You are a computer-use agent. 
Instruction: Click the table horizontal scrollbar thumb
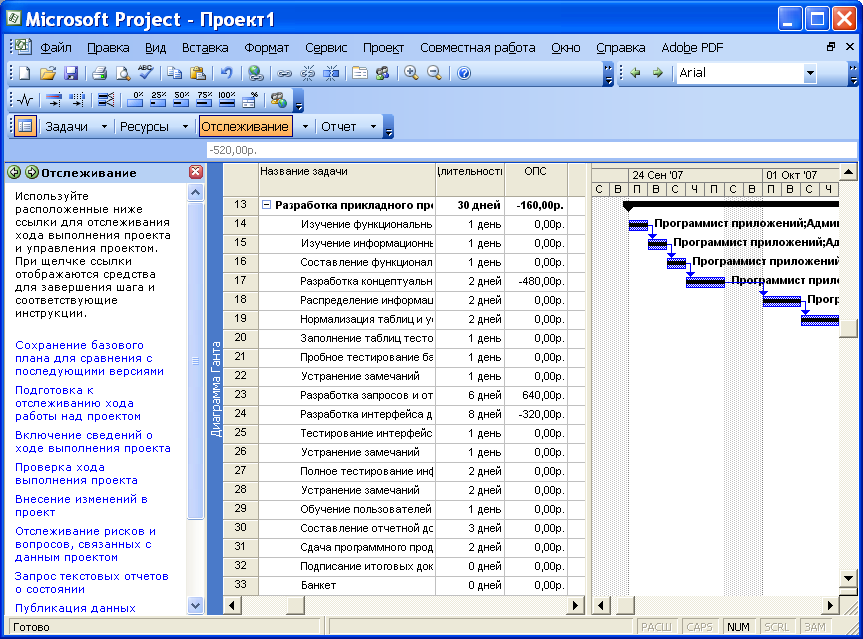(x=296, y=605)
